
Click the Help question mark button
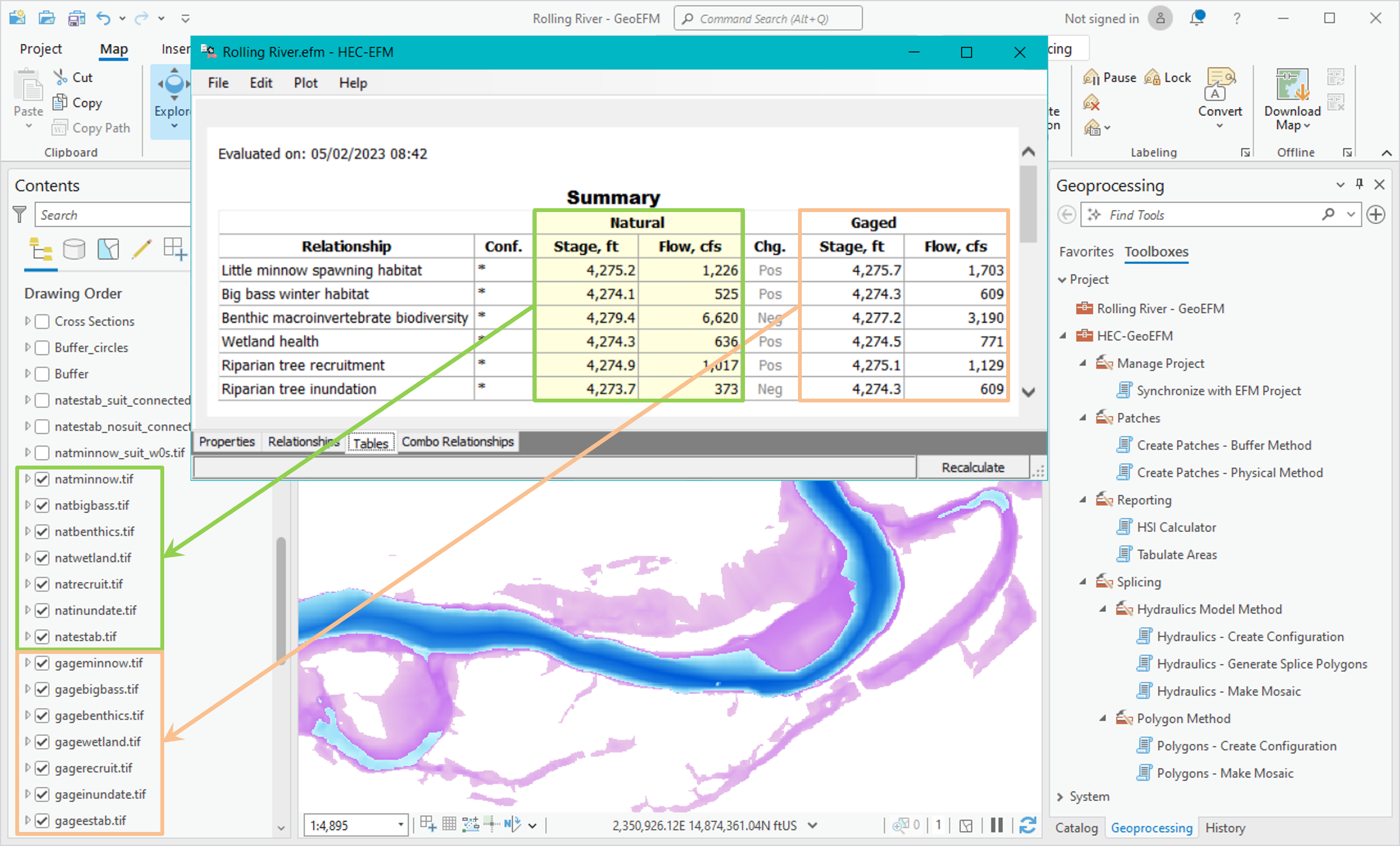(x=1236, y=18)
